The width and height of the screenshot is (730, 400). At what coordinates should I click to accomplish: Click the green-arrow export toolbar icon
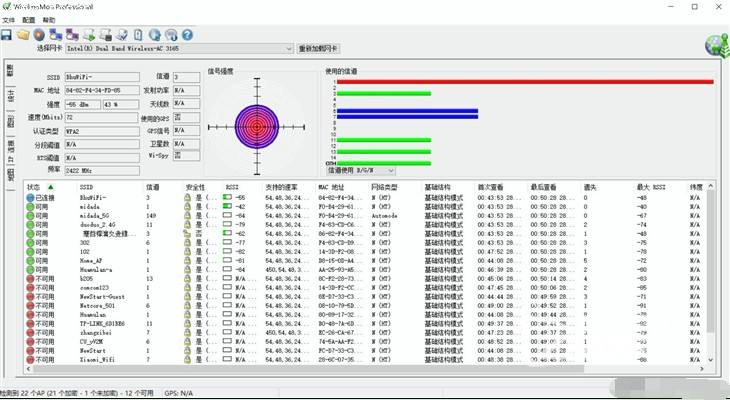89,35
